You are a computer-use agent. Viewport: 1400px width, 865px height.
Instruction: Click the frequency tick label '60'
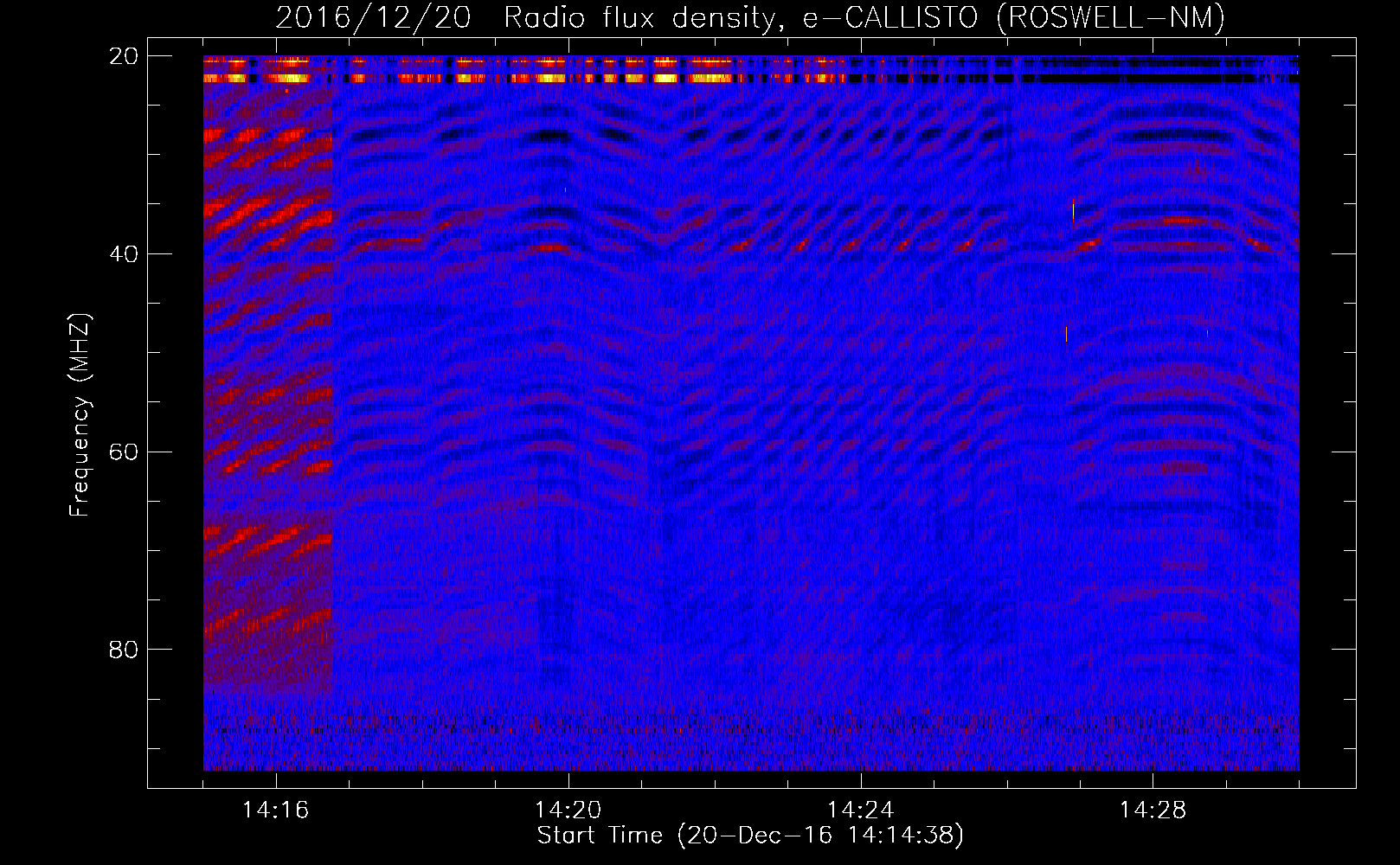125,452
